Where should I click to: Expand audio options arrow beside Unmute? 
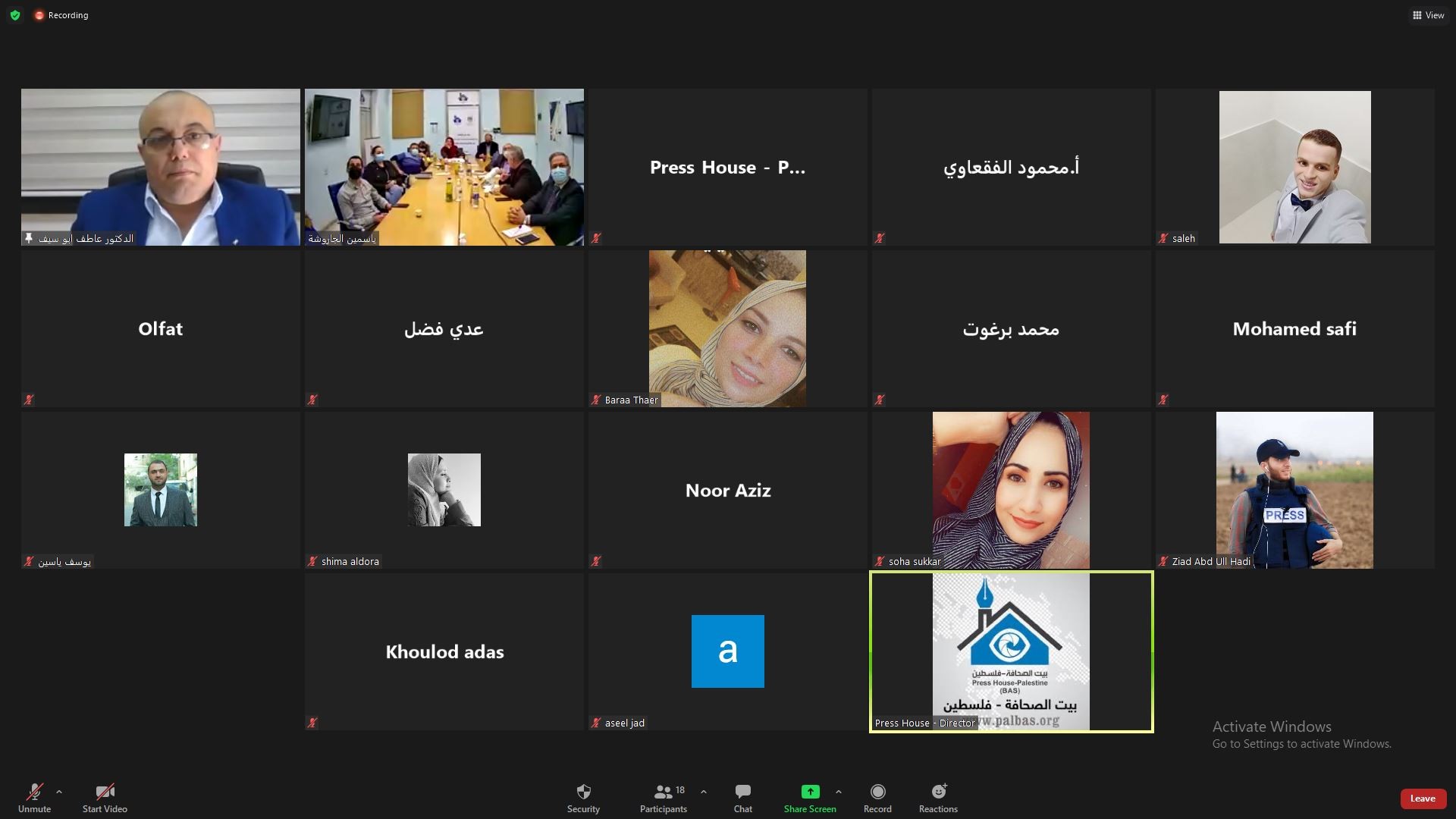(x=59, y=792)
